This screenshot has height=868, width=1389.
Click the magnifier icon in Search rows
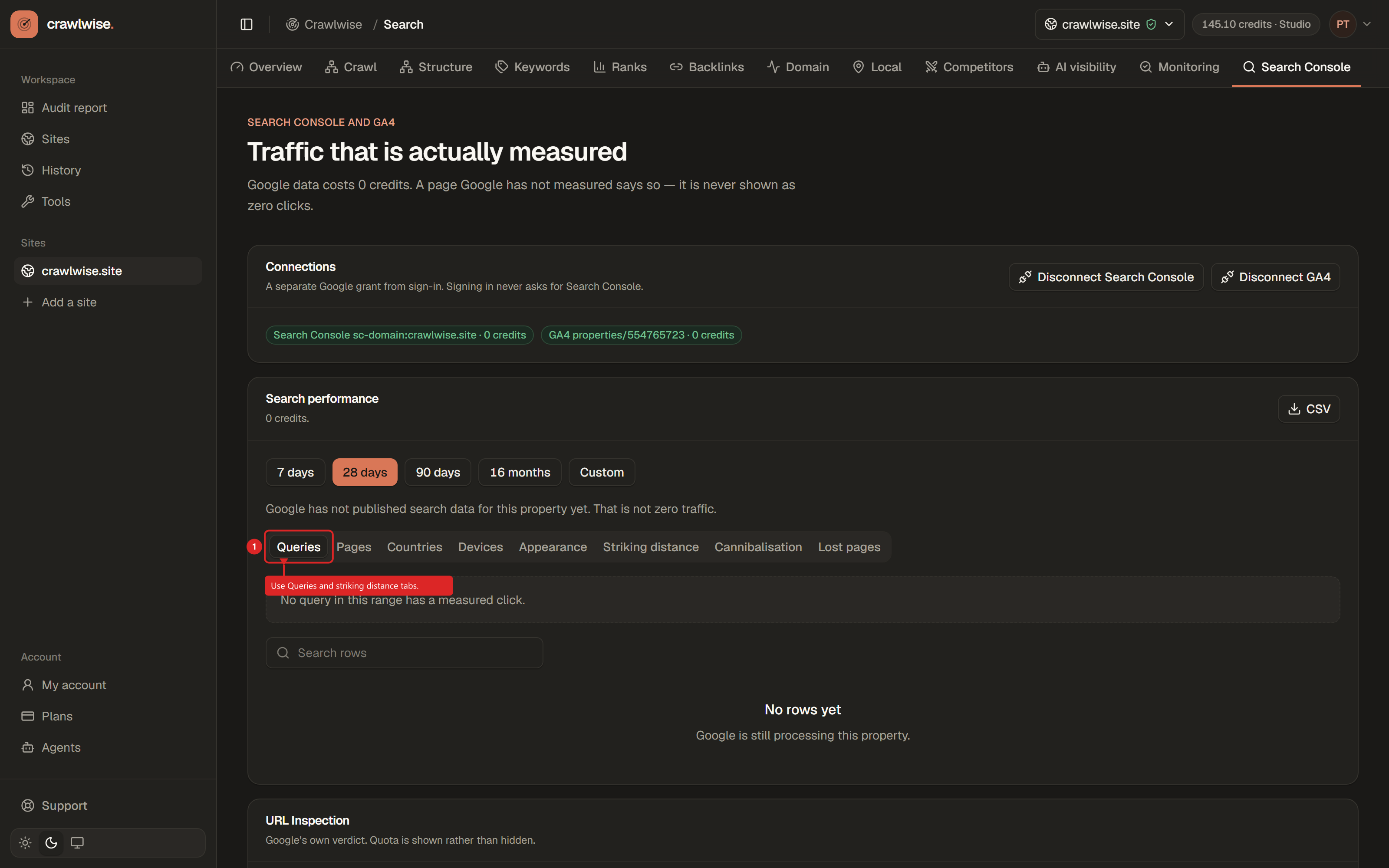click(x=283, y=653)
